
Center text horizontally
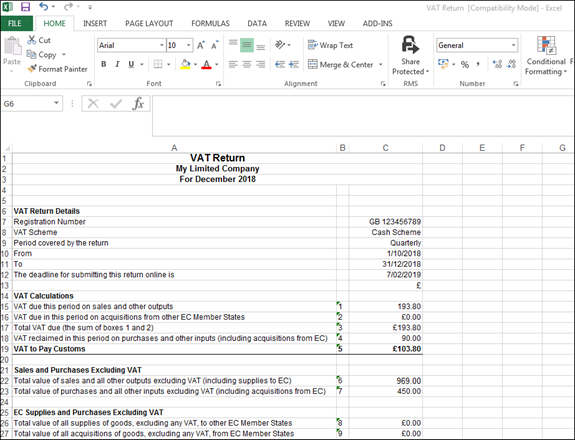point(247,65)
